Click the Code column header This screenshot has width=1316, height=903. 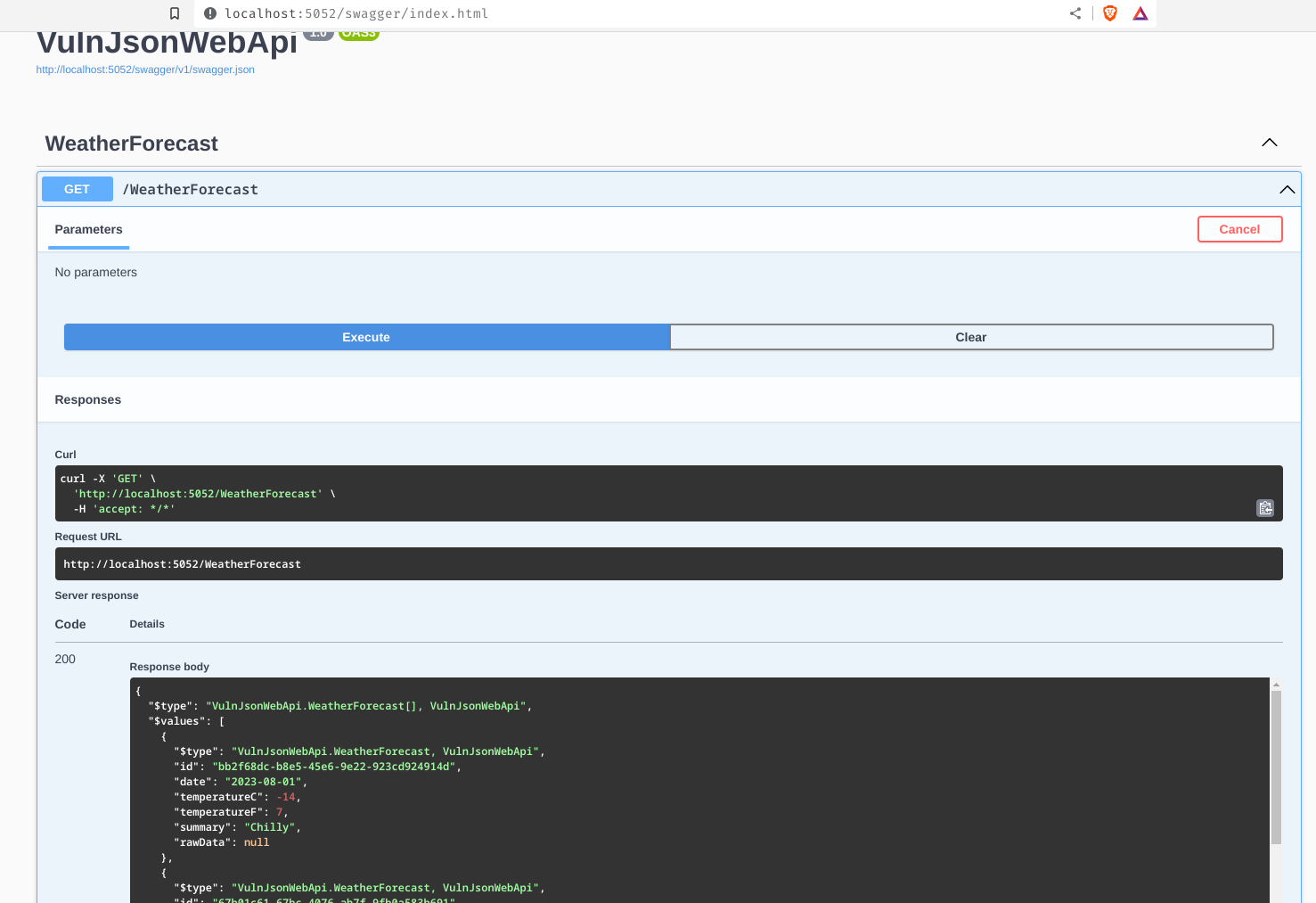[70, 624]
